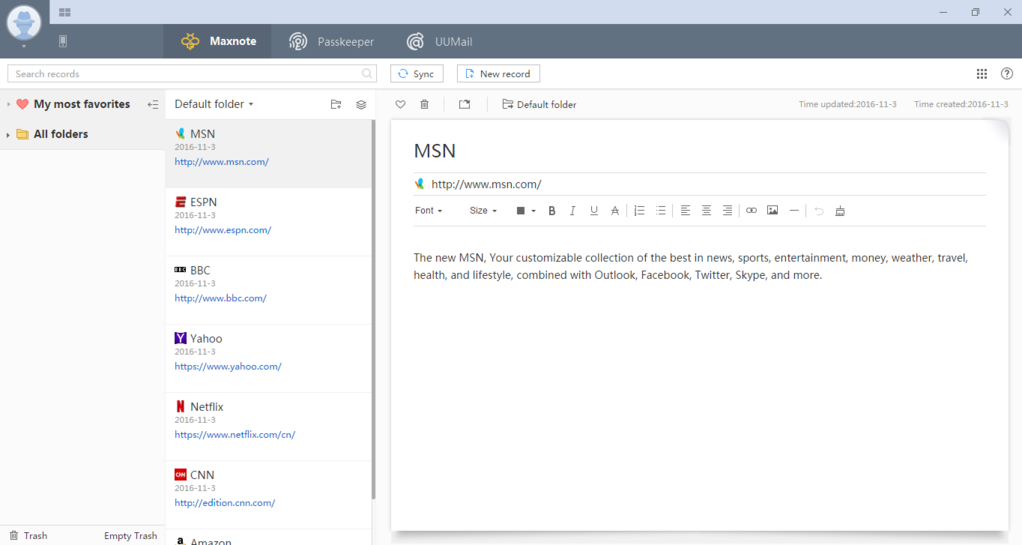Select the CNN record

[x=268, y=495]
